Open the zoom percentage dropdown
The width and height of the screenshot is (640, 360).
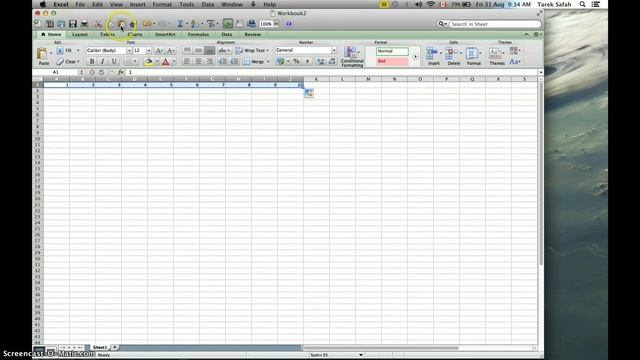(276, 24)
